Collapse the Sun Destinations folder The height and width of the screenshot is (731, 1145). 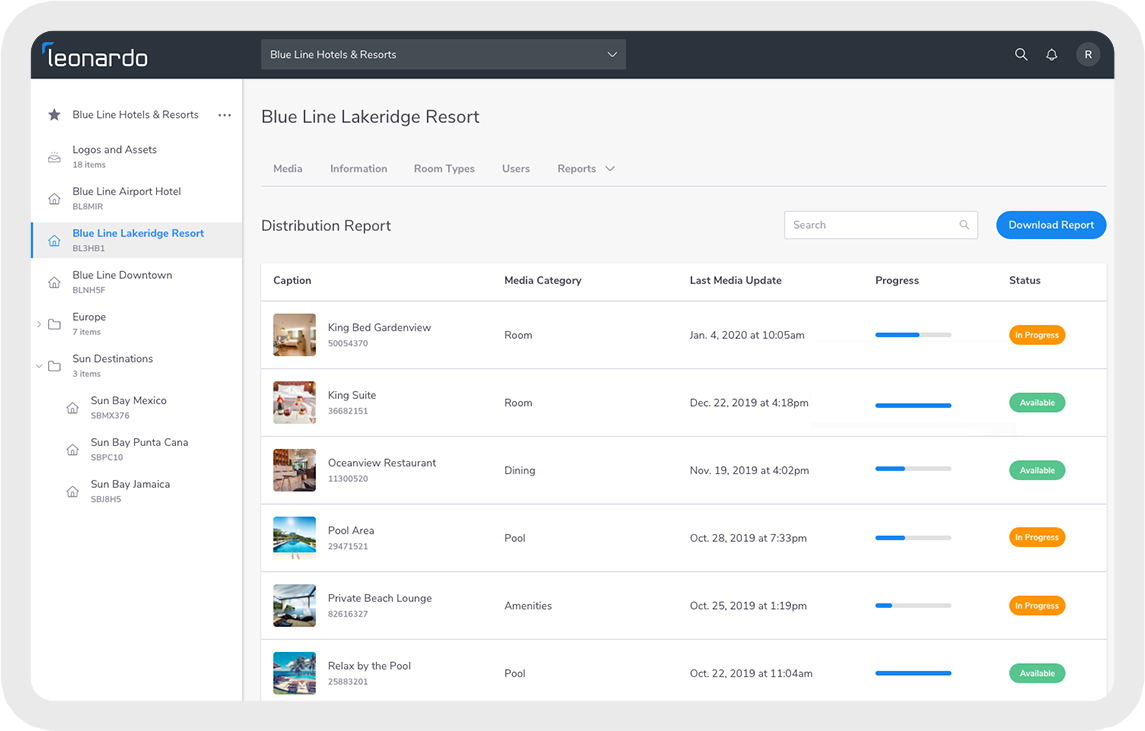[39, 366]
